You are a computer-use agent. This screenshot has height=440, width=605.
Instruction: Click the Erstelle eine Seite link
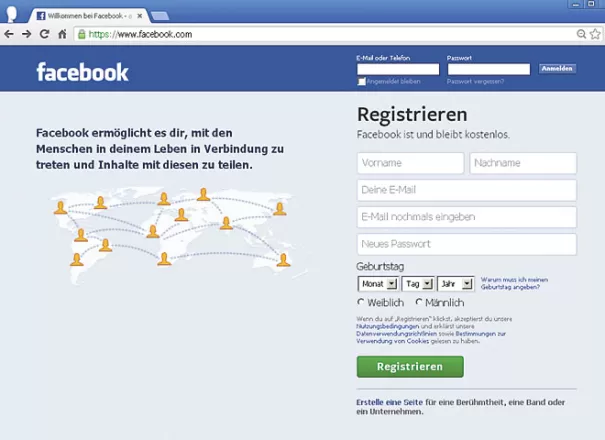coord(389,402)
